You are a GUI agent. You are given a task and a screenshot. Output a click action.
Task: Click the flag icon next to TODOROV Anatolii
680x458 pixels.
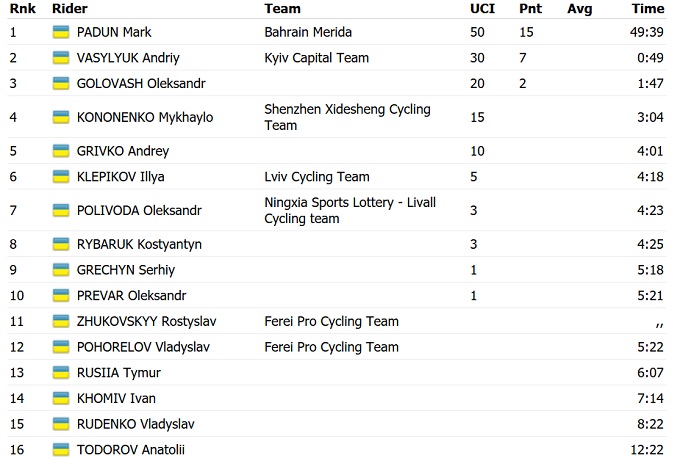point(60,450)
